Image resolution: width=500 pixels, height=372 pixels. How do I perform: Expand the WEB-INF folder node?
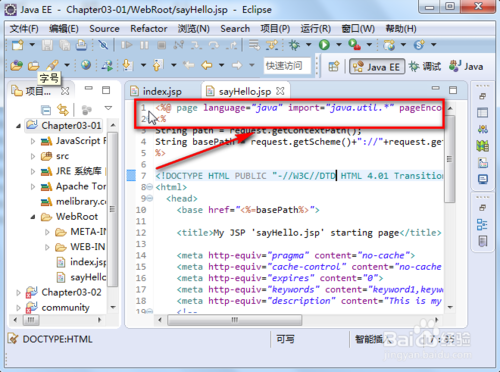pos(47,247)
